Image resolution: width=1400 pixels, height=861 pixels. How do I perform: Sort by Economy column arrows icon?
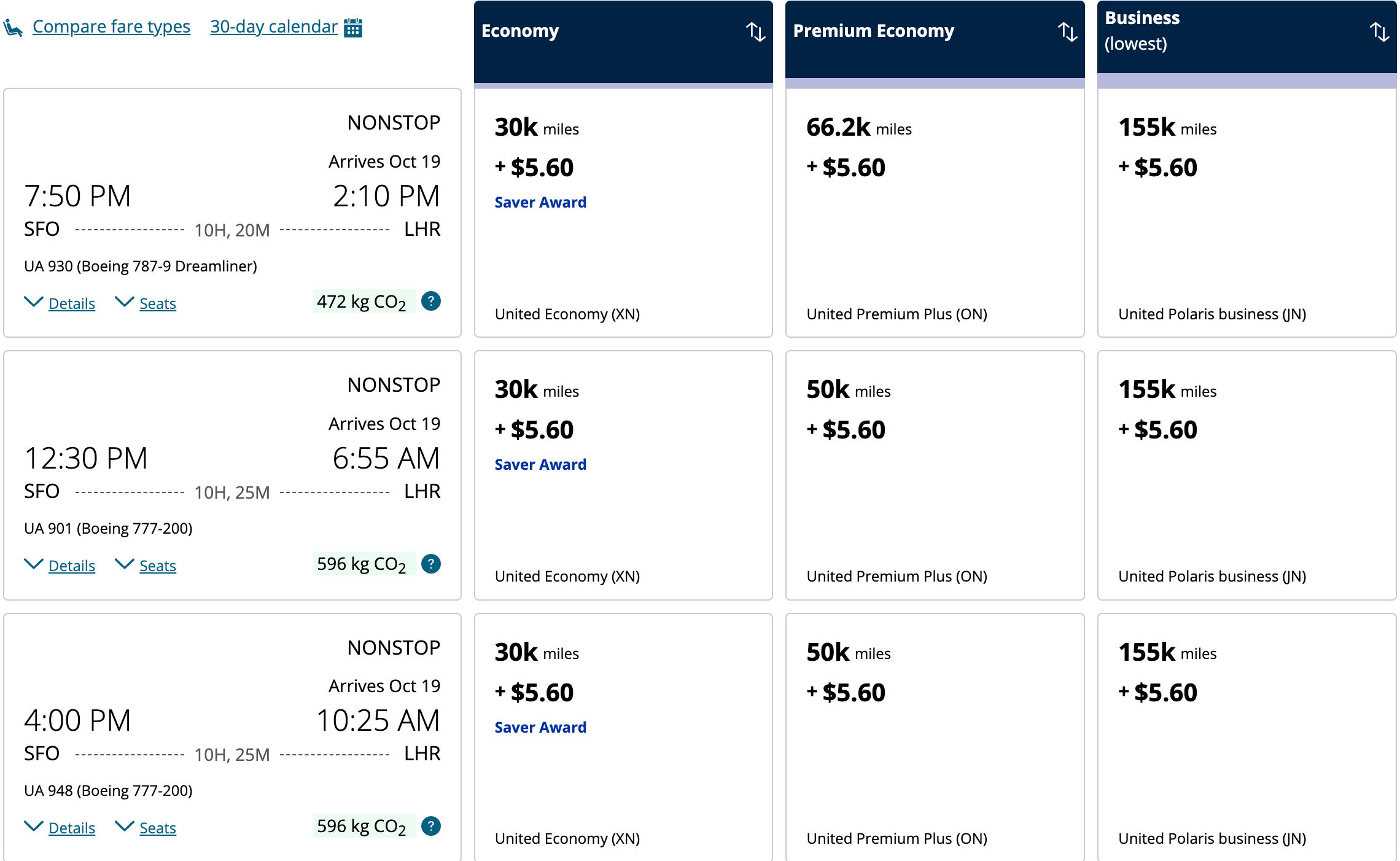coord(755,32)
